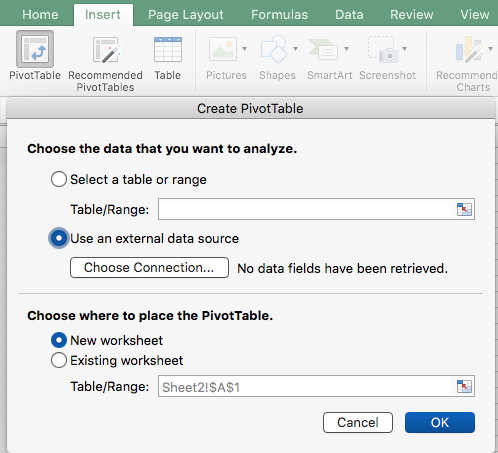Insert a Table from the ribbon
The width and height of the screenshot is (498, 453).
click(168, 49)
